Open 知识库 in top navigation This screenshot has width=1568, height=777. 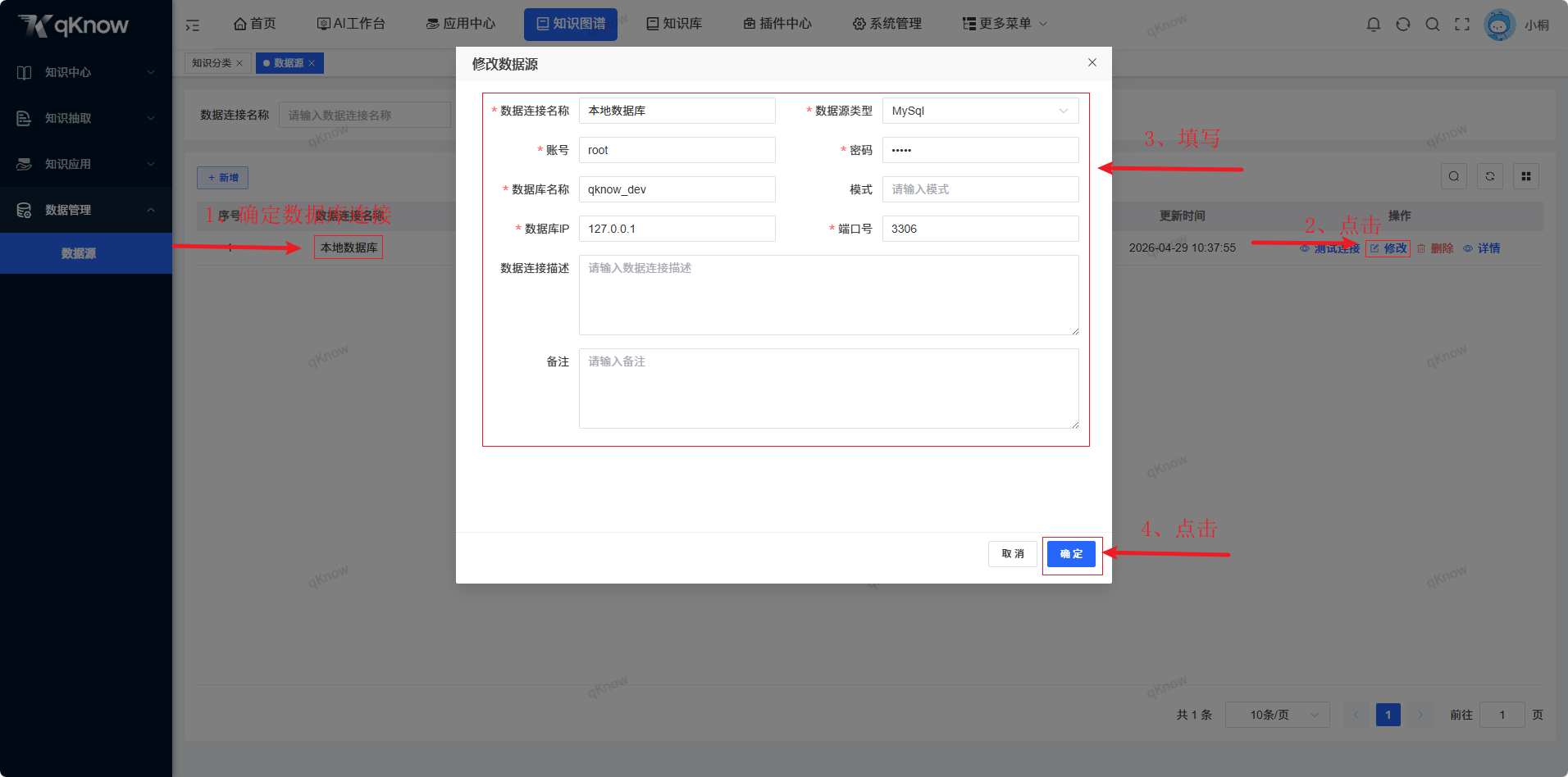[x=674, y=24]
